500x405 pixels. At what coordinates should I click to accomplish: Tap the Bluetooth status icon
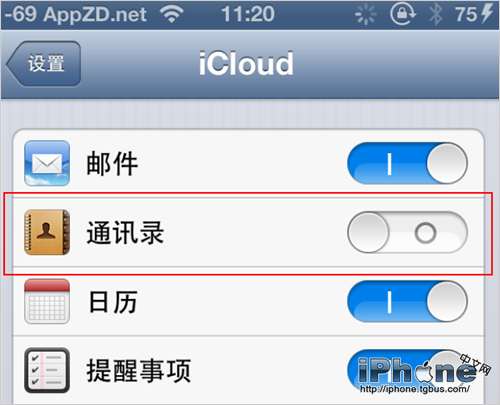click(435, 14)
